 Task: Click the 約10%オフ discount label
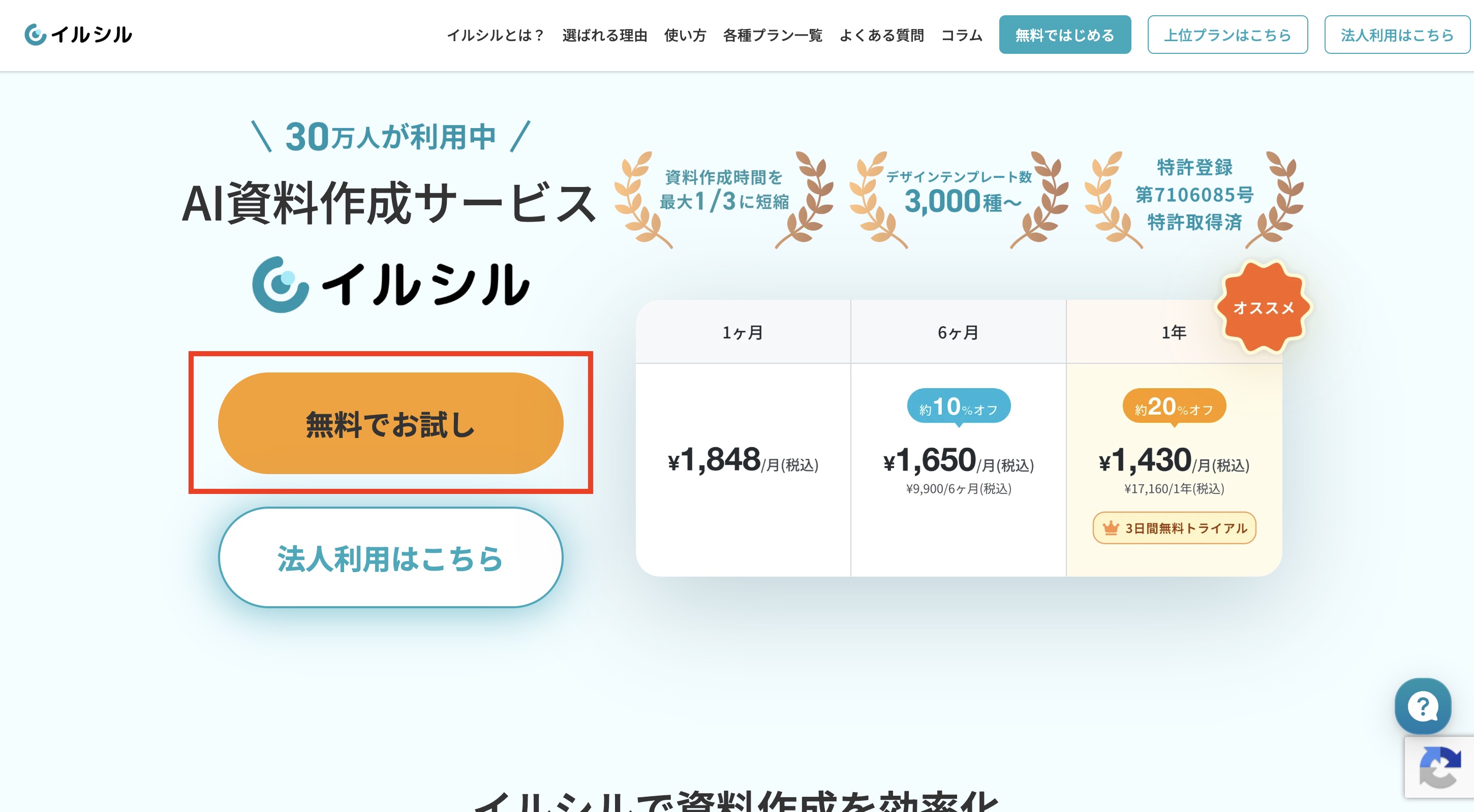(x=959, y=407)
